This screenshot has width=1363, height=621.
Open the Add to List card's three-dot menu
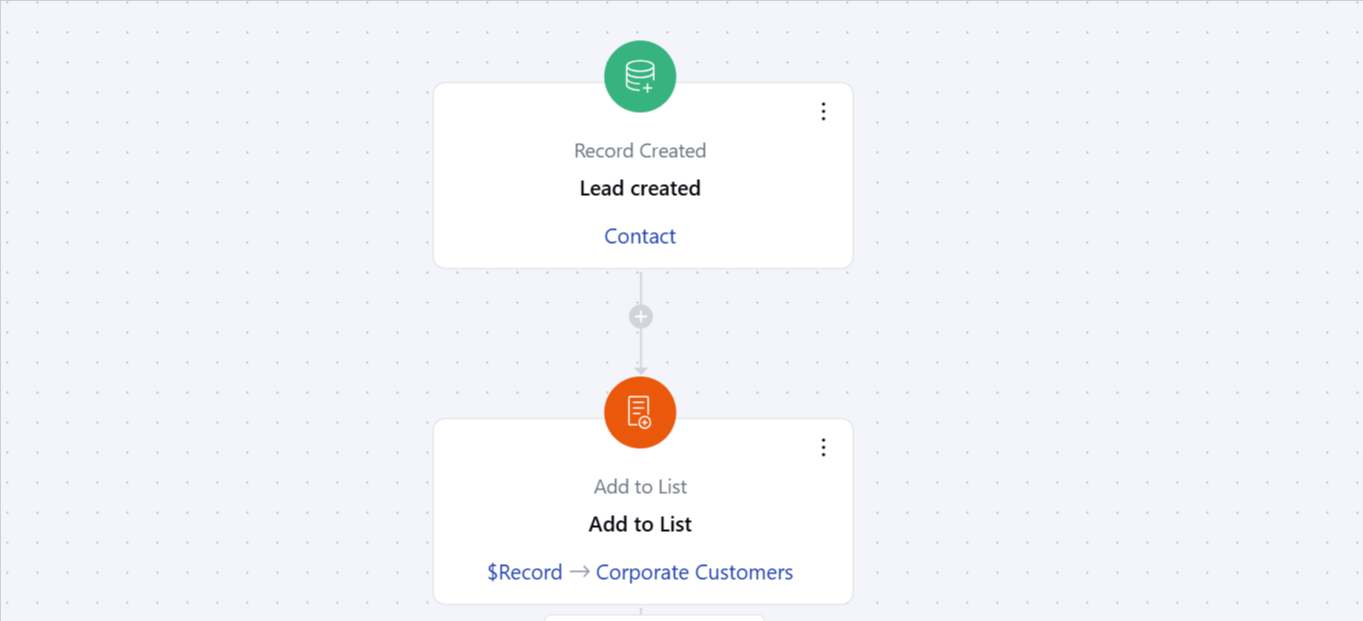click(823, 447)
